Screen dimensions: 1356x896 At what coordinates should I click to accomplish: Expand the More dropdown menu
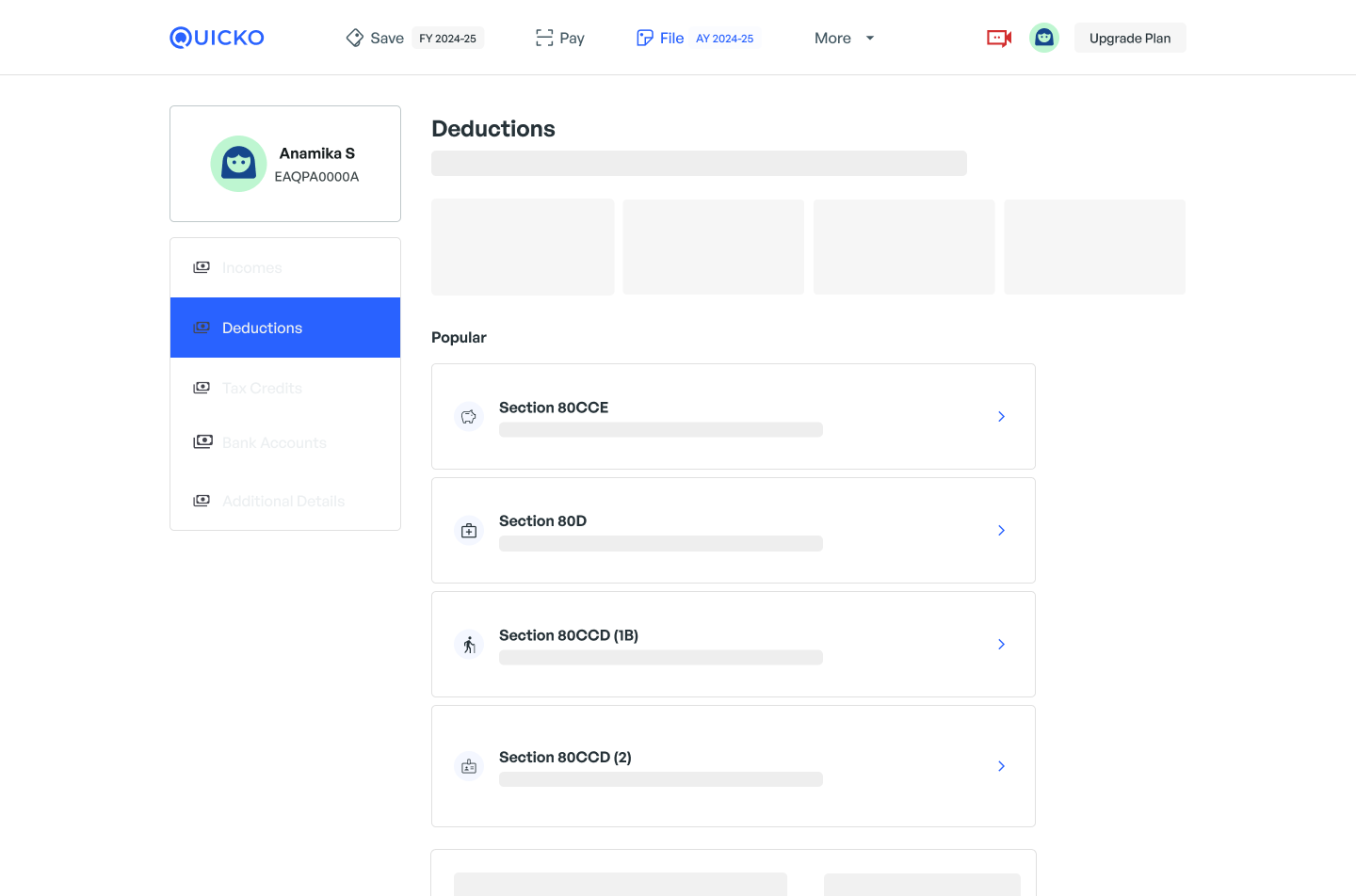[x=844, y=39]
